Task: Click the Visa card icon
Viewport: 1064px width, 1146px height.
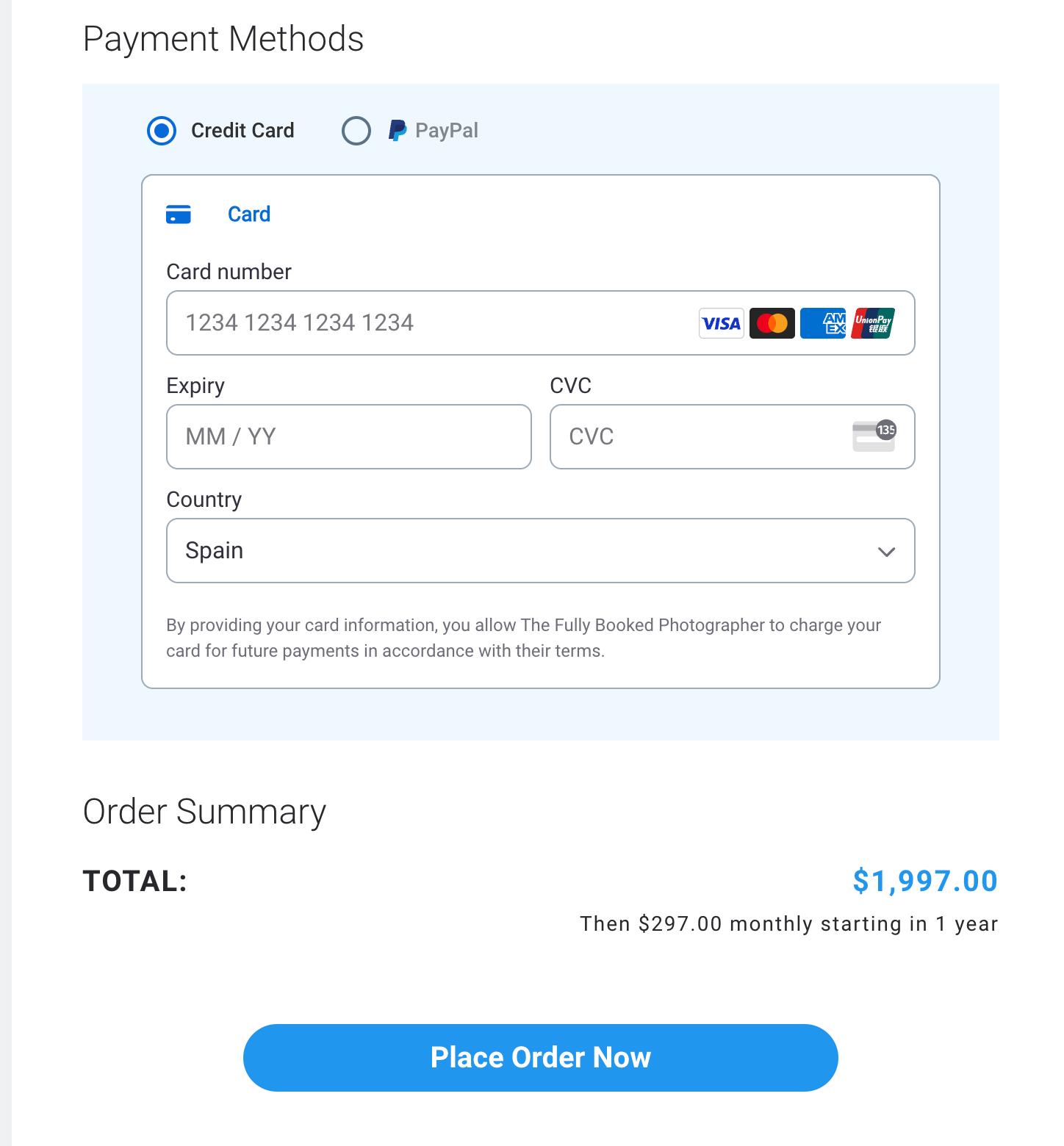Action: tap(721, 323)
